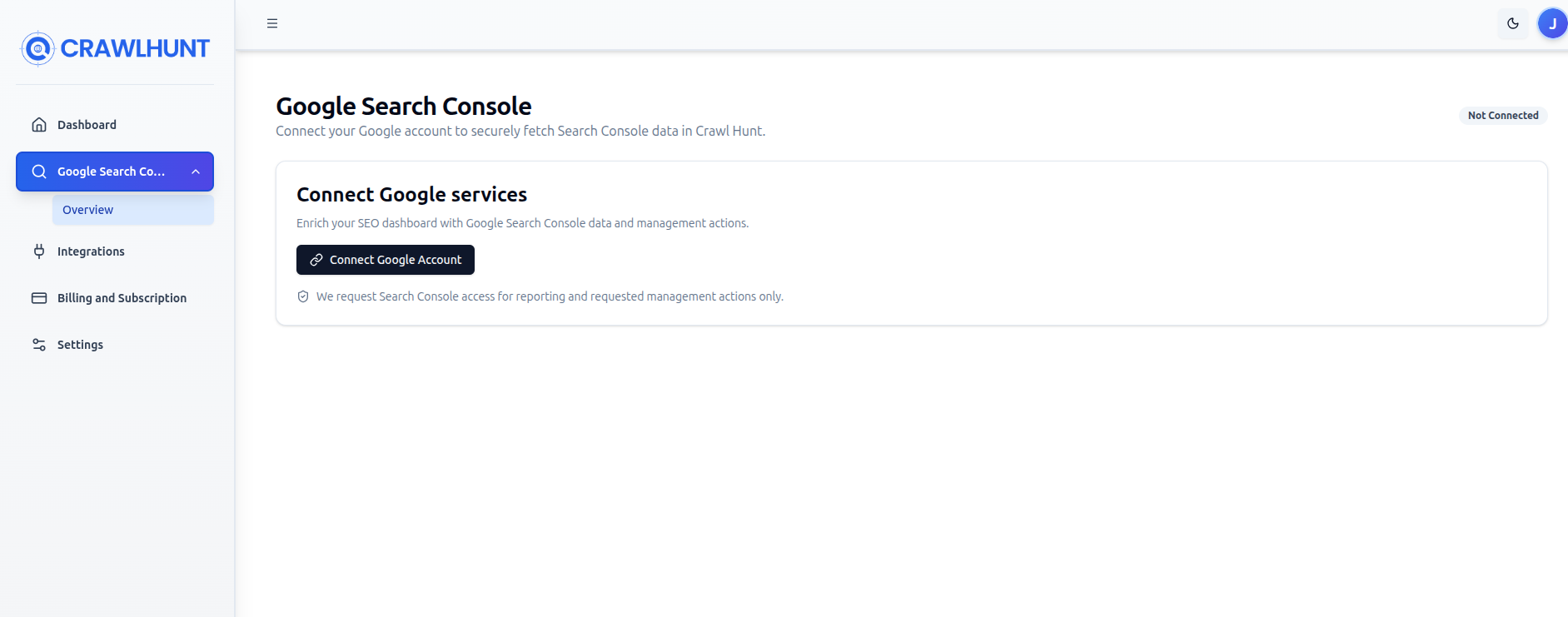
Task: Click the magnifier icon beside Google Search Console
Action: pos(38,171)
